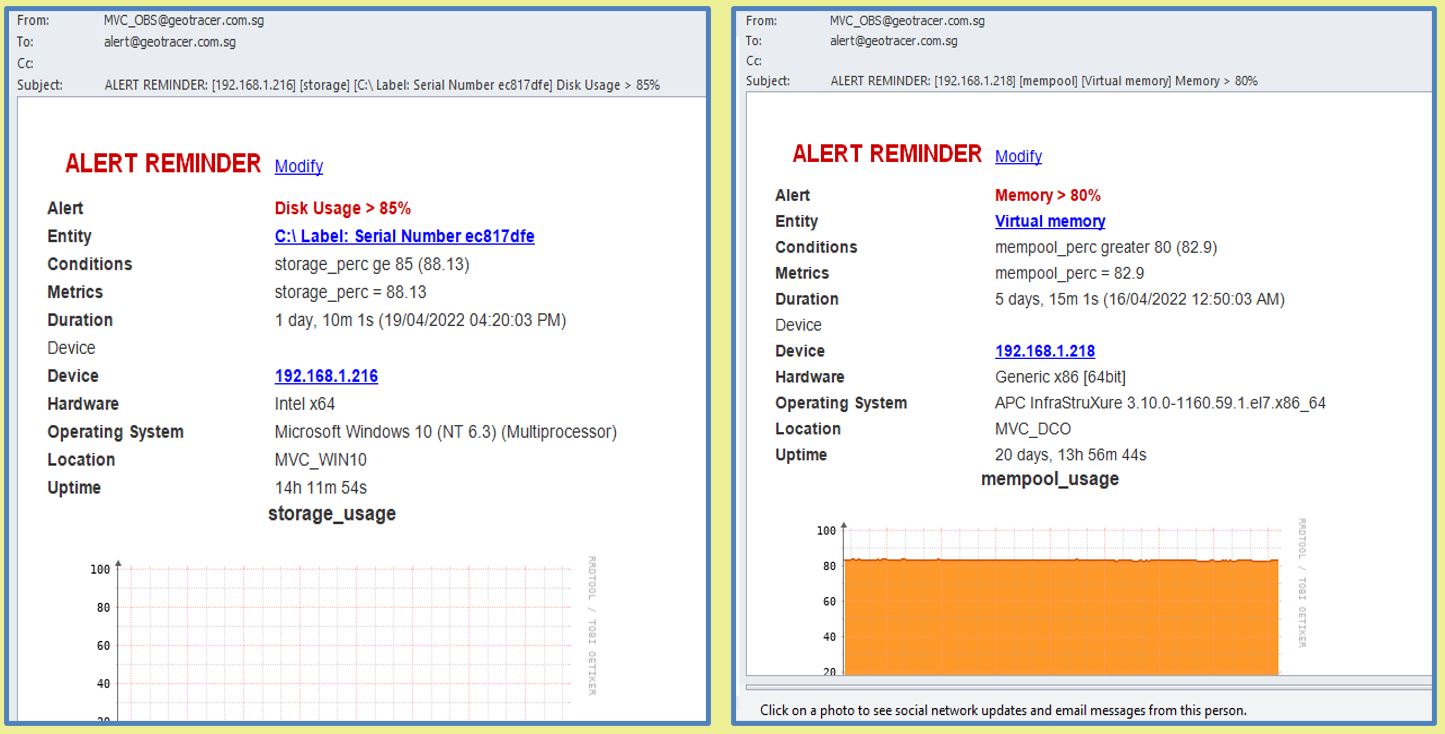Open device link 192.168.1.218
1445x734 pixels.
pyautogui.click(x=1044, y=351)
